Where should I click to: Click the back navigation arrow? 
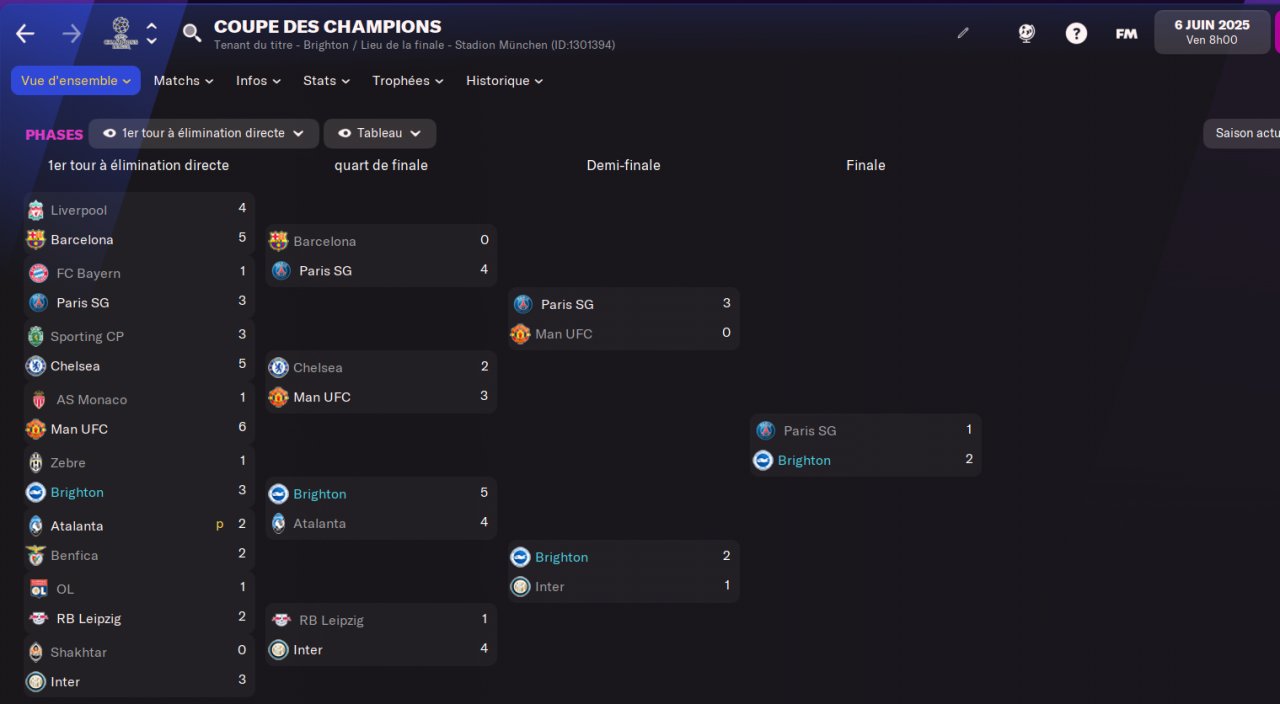tap(25, 33)
